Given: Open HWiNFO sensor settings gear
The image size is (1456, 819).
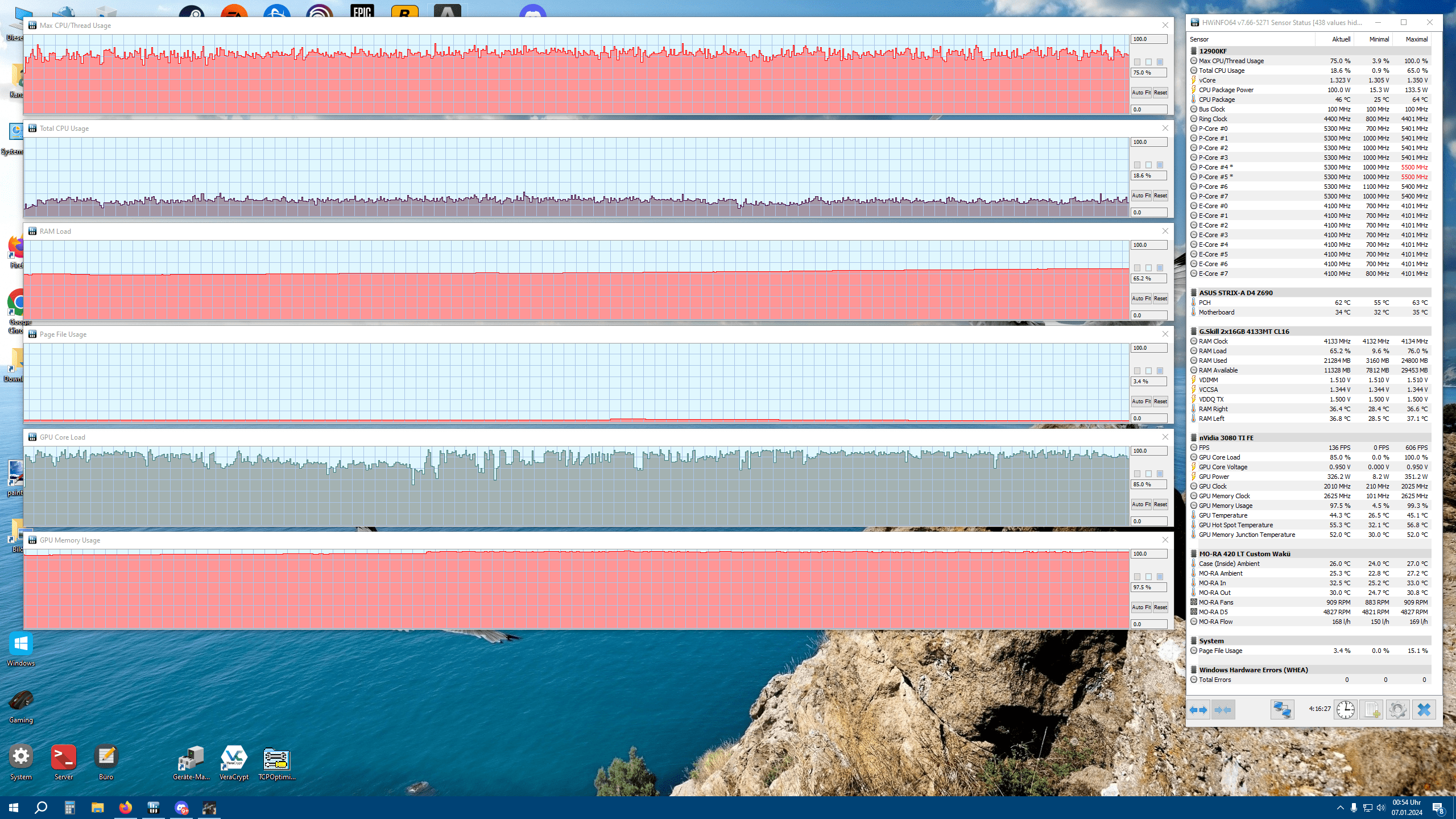Looking at the screenshot, I should click(x=1397, y=710).
